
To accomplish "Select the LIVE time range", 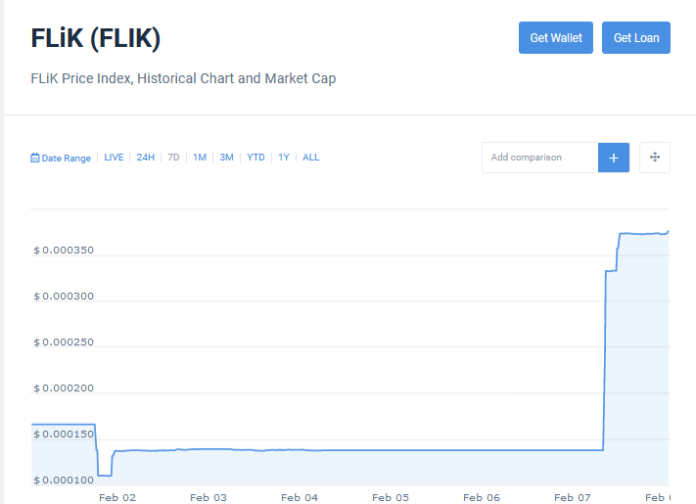I will click(x=114, y=158).
